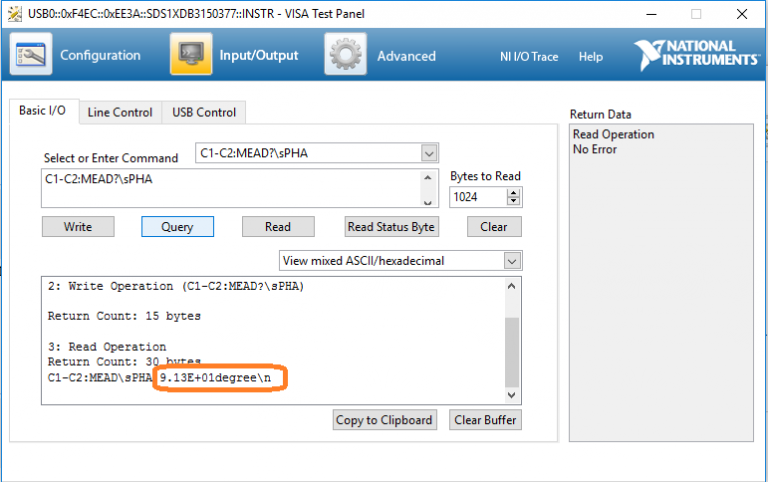Click the Configuration icon in toolbar
The image size is (768, 482).
click(x=31, y=55)
